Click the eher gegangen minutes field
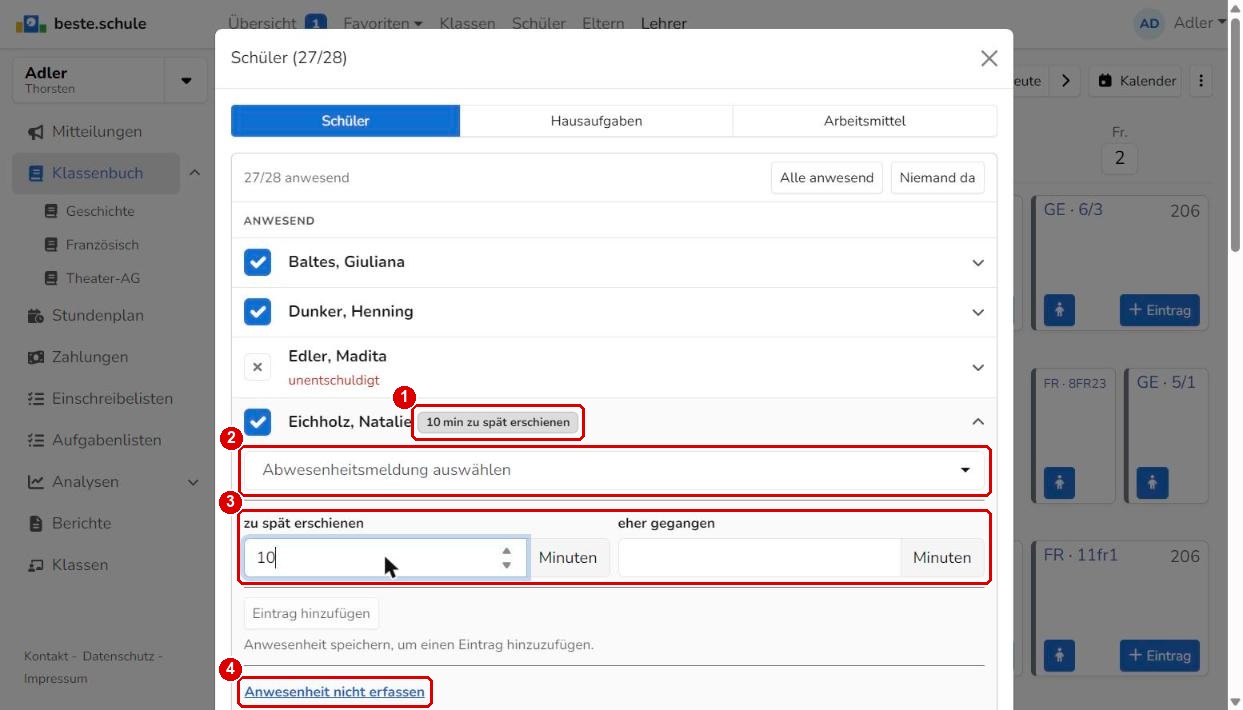The height and width of the screenshot is (710, 1243). pyautogui.click(x=759, y=558)
